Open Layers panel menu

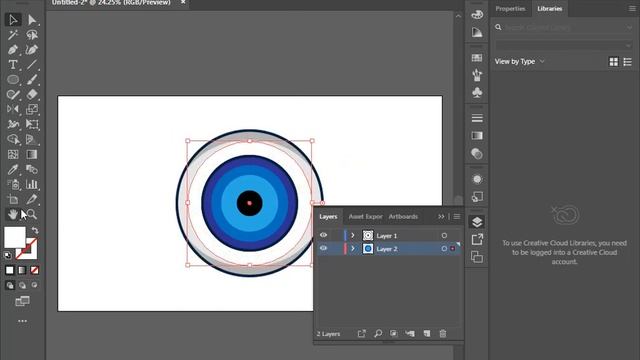pyautogui.click(x=457, y=217)
